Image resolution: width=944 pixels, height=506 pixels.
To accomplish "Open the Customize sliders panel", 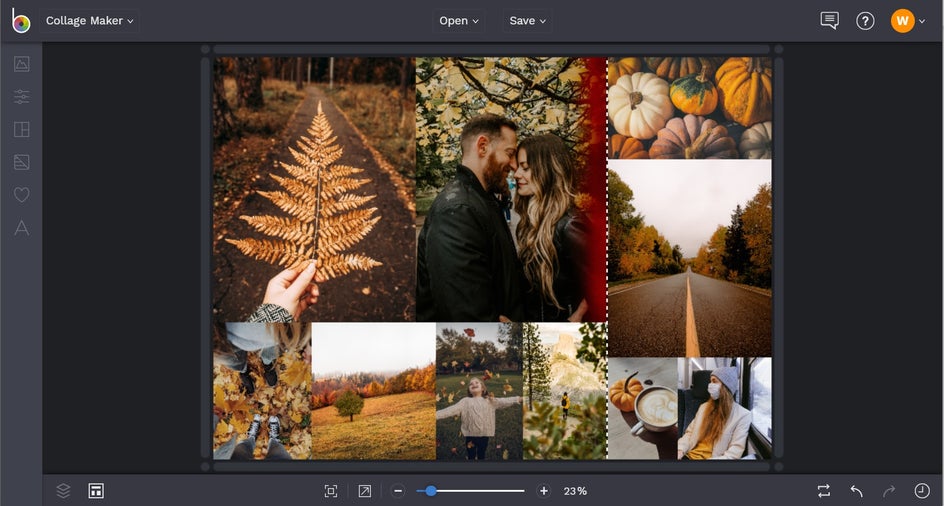I will tap(21, 97).
